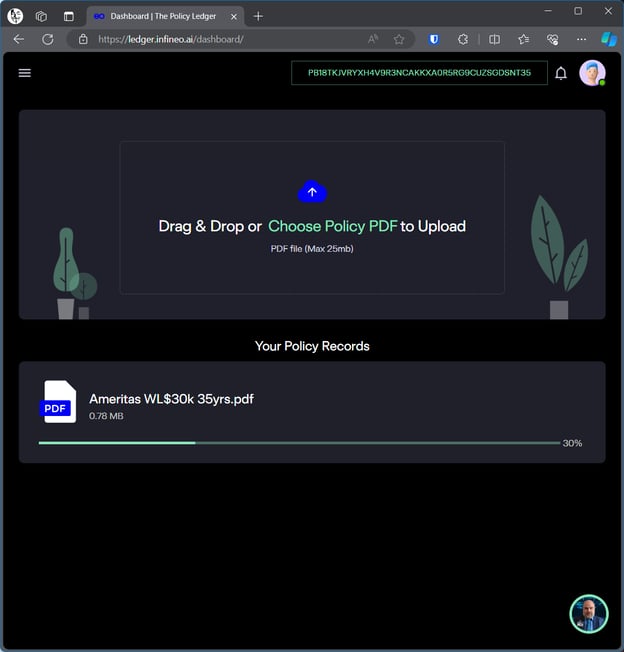The image size is (624, 652).
Task: Add this page to favorites star
Action: [399, 40]
